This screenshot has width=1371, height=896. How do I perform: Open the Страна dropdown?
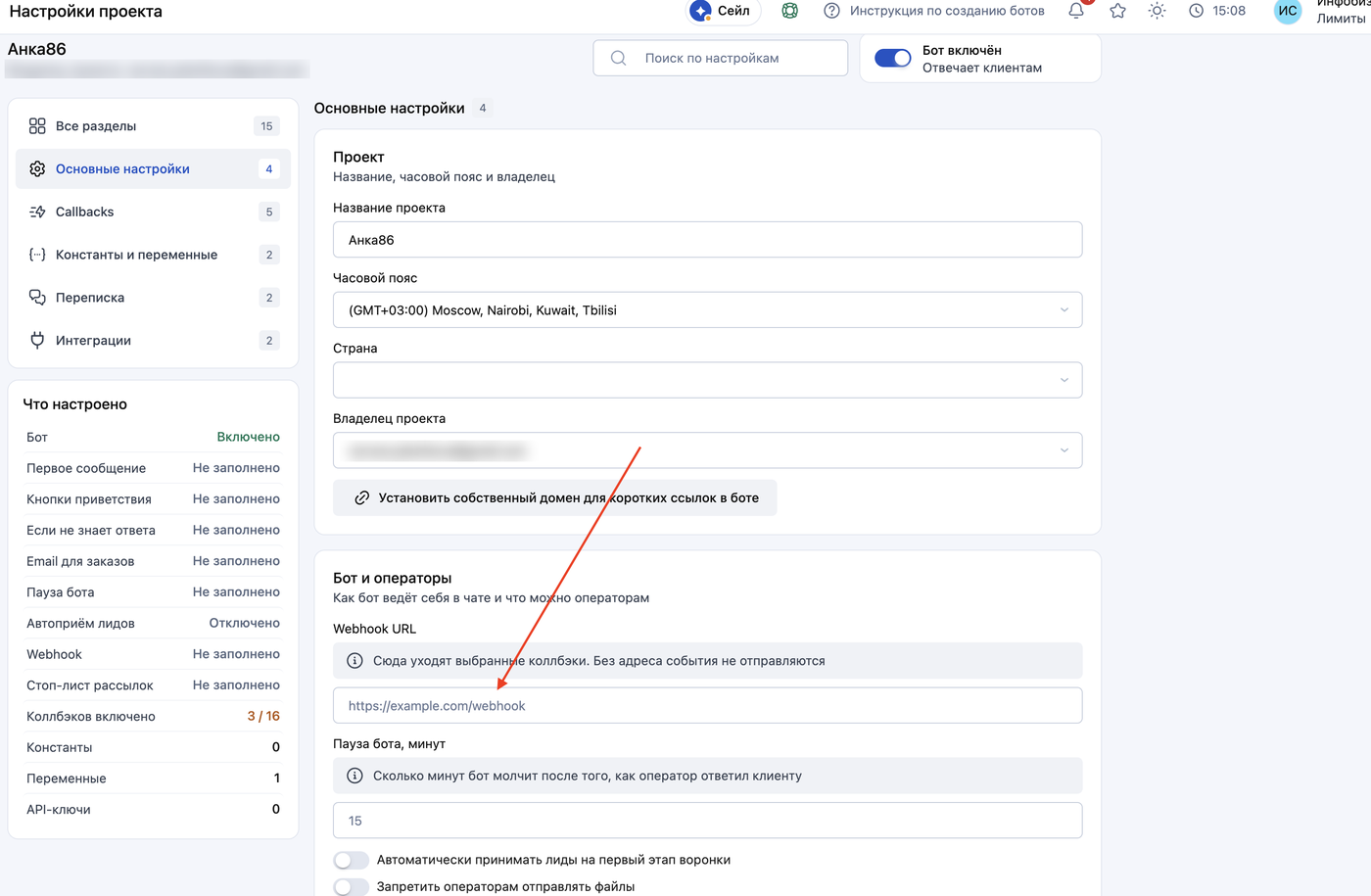click(x=707, y=380)
